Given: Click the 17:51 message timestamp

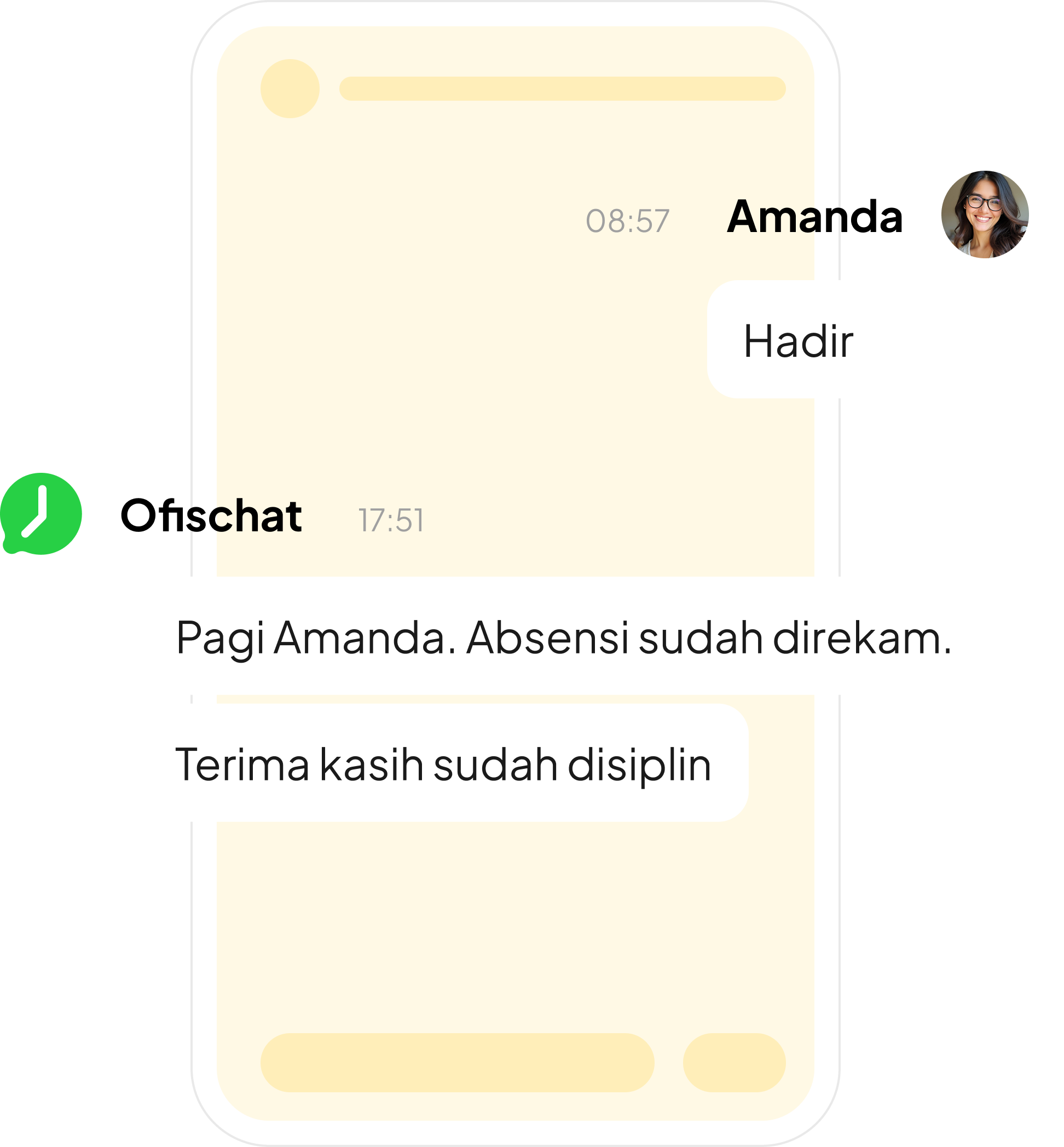Looking at the screenshot, I should 391,520.
